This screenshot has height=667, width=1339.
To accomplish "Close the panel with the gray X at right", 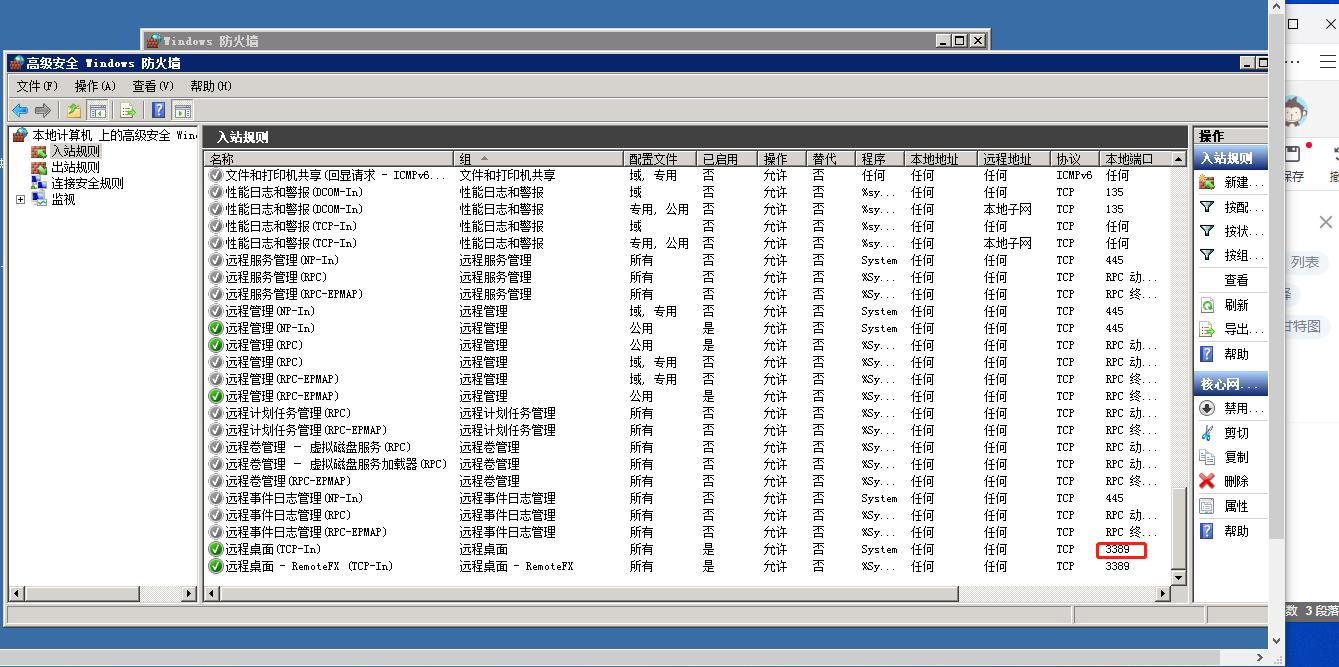I will pyautogui.click(x=1326, y=222).
